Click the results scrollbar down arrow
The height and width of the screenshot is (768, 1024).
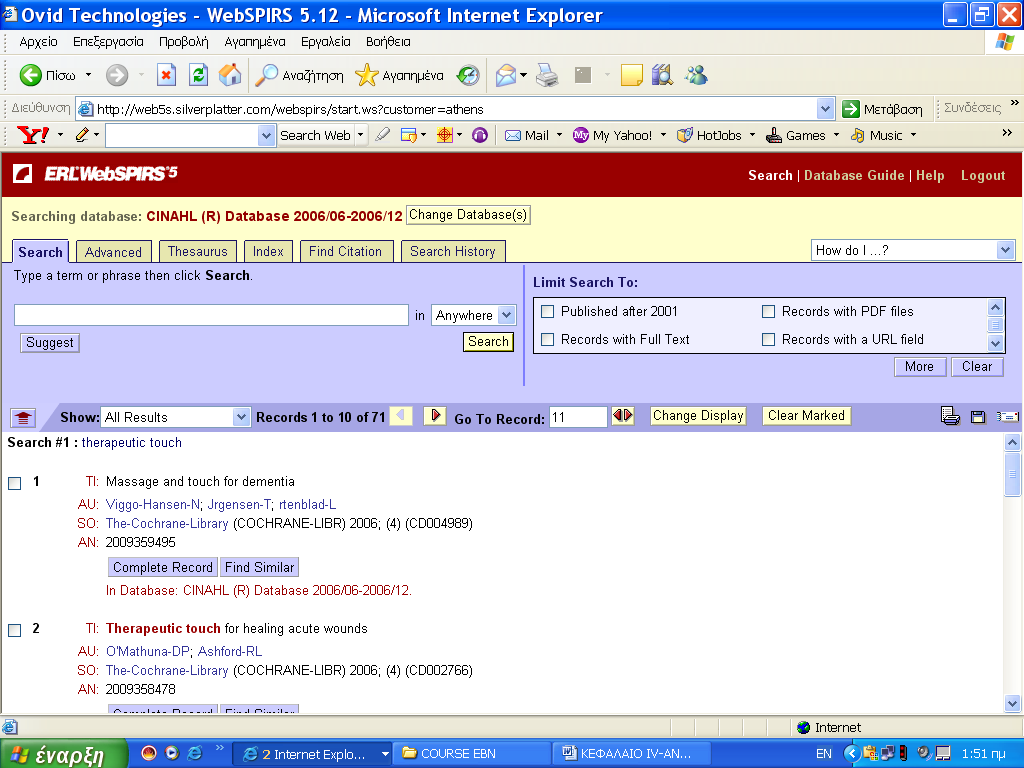coord(1012,703)
